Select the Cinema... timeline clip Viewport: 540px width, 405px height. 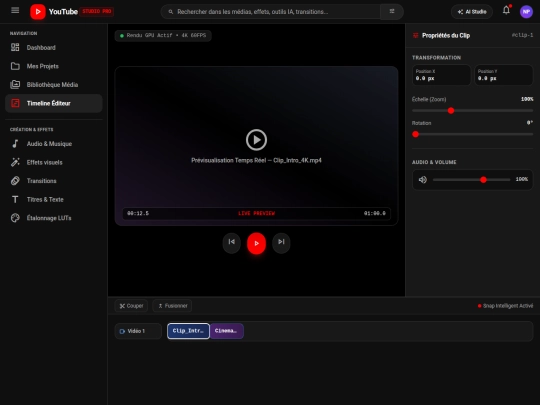(227, 331)
